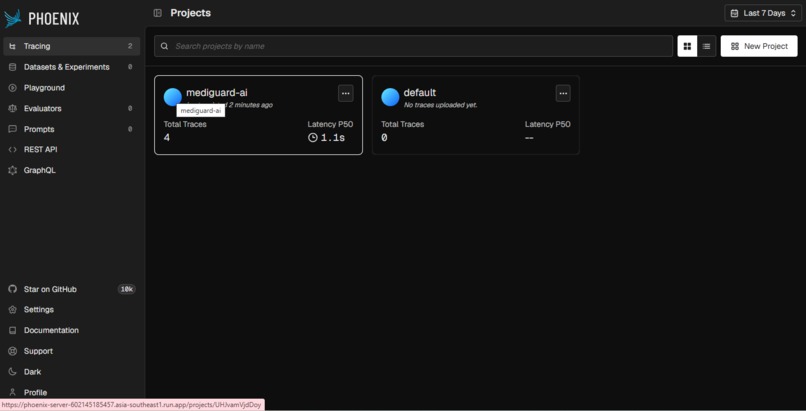Open the GraphQL explorer
Viewport: 806px width, 411px height.
71,170
